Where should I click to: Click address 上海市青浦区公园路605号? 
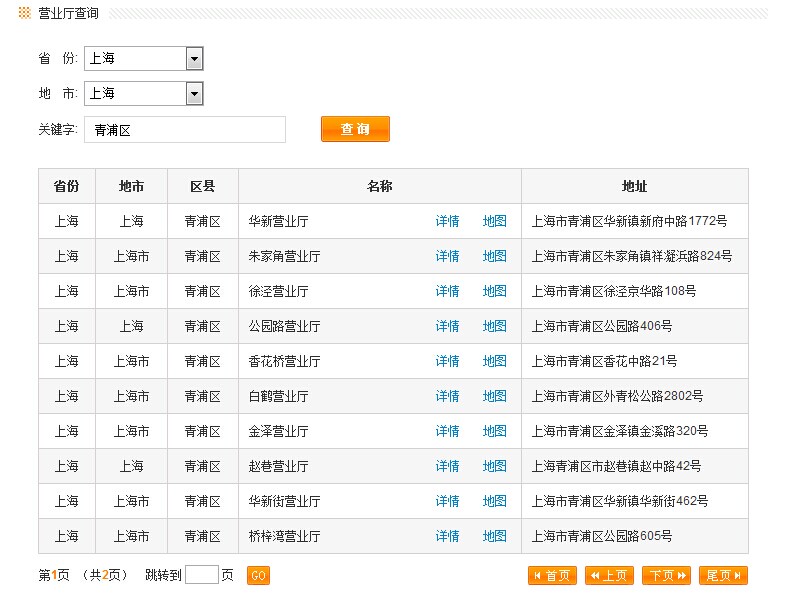tap(602, 536)
